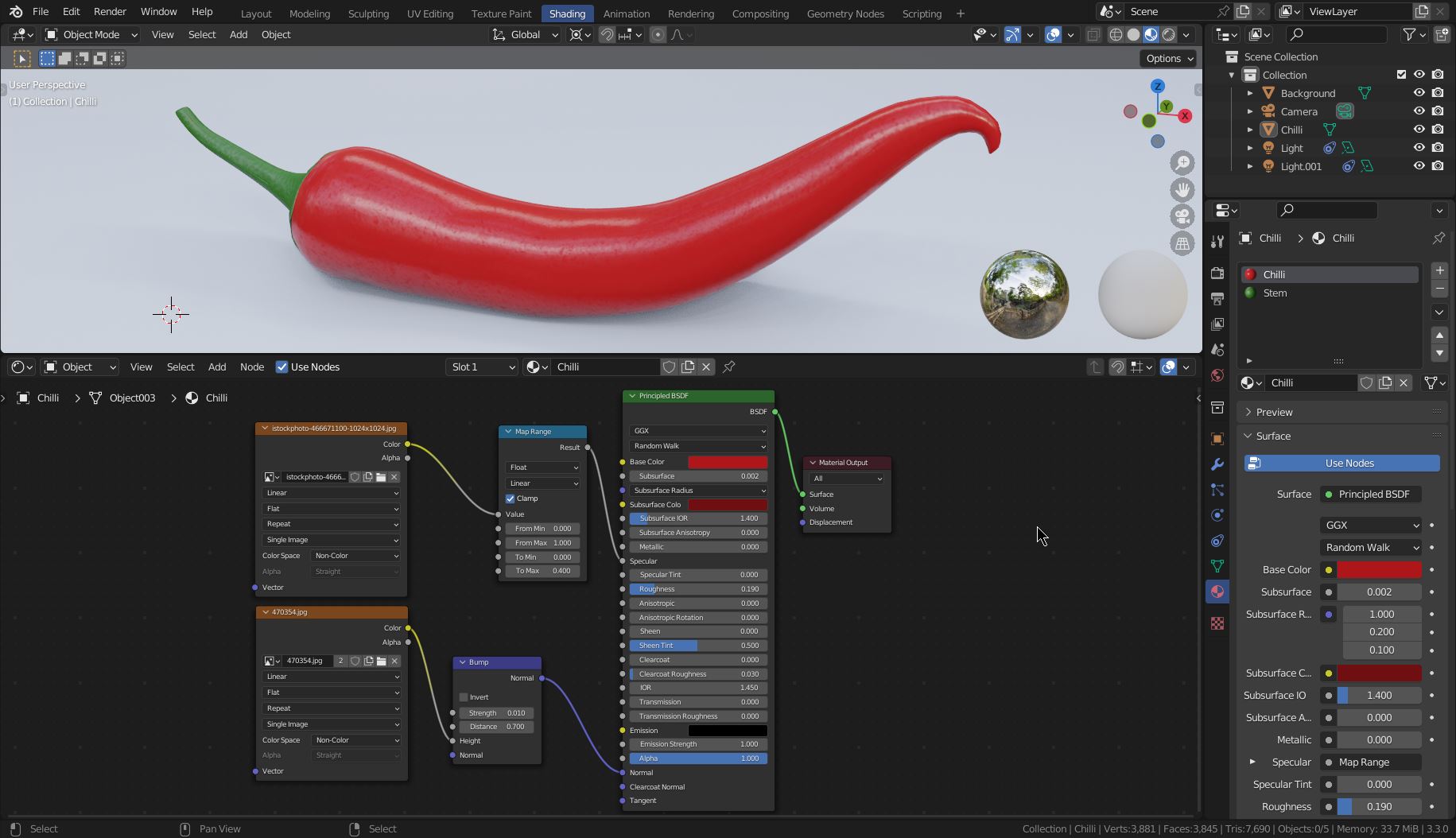
Task: Click outliner search field
Action: 1336,34
